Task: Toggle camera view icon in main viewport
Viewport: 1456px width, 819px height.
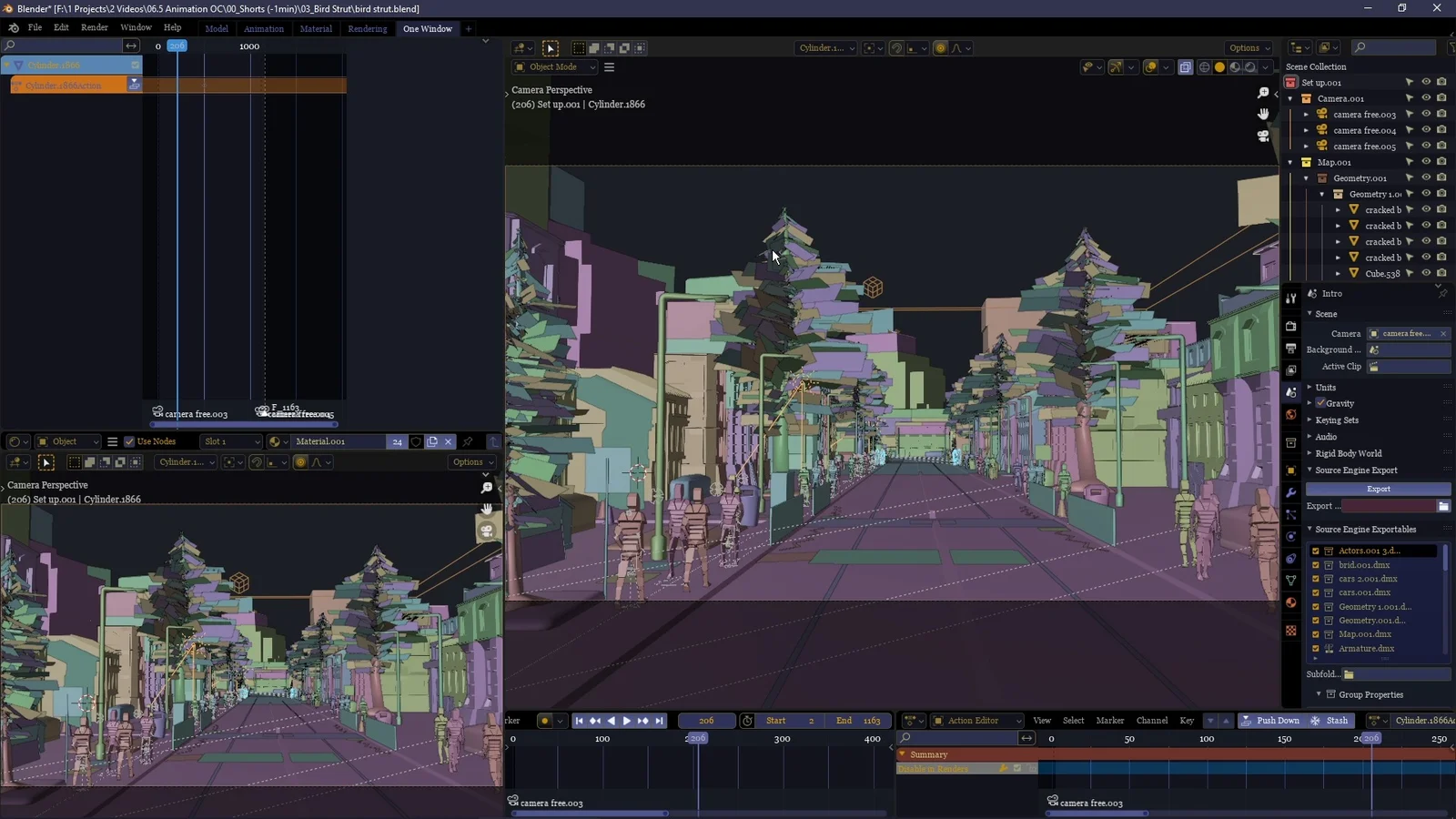Action: (x=1263, y=136)
